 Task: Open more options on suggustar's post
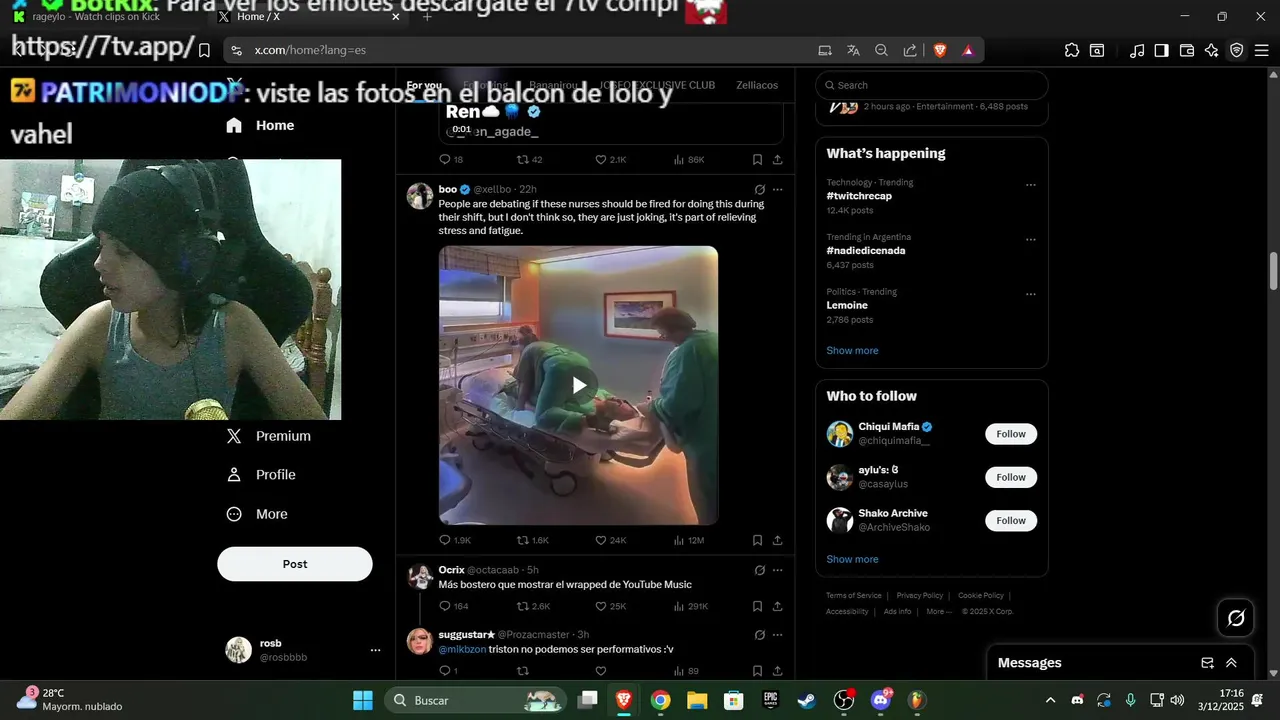(778, 634)
